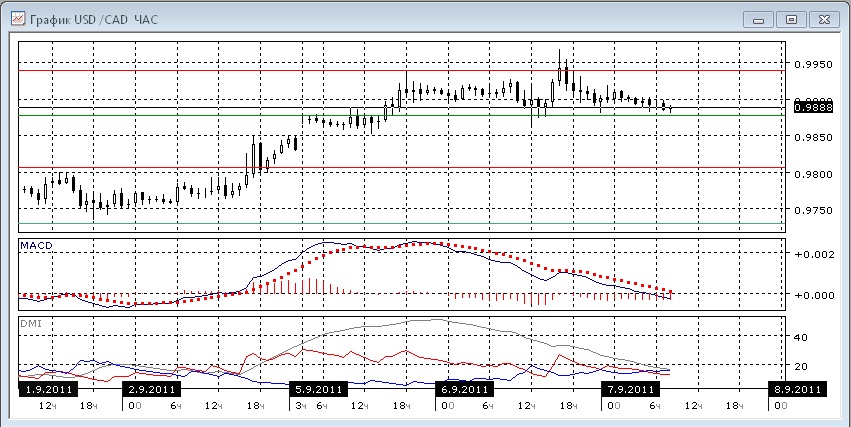Maximize the USD/CAD chart window
The height and width of the screenshot is (427, 851).
tap(791, 20)
